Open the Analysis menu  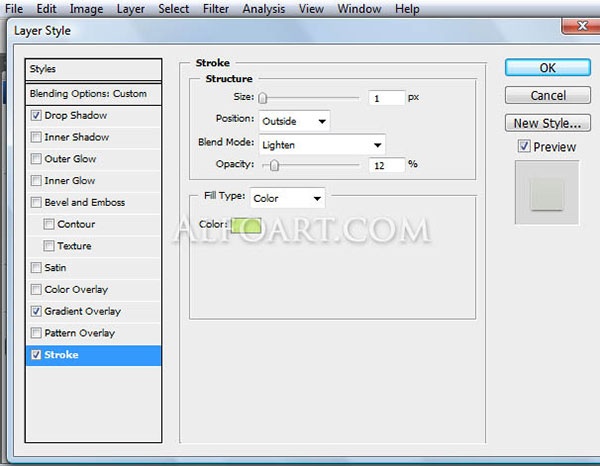[264, 8]
